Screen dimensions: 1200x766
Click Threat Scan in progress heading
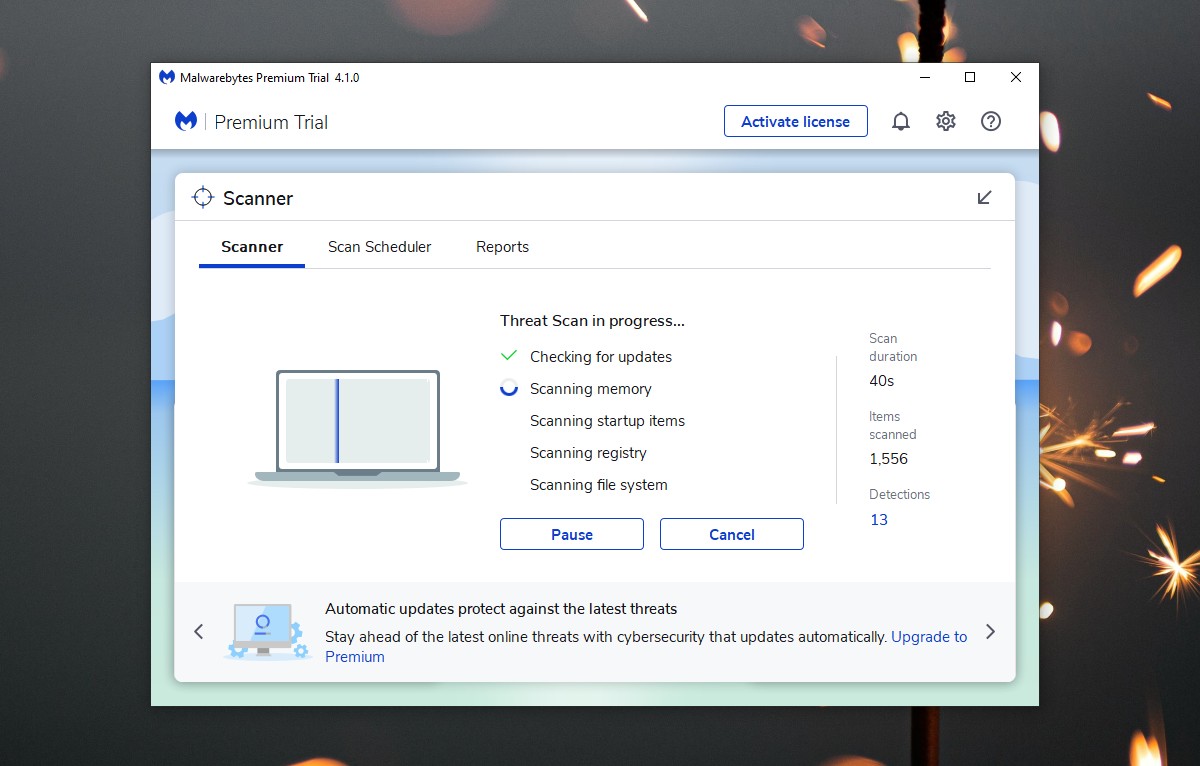pos(592,321)
